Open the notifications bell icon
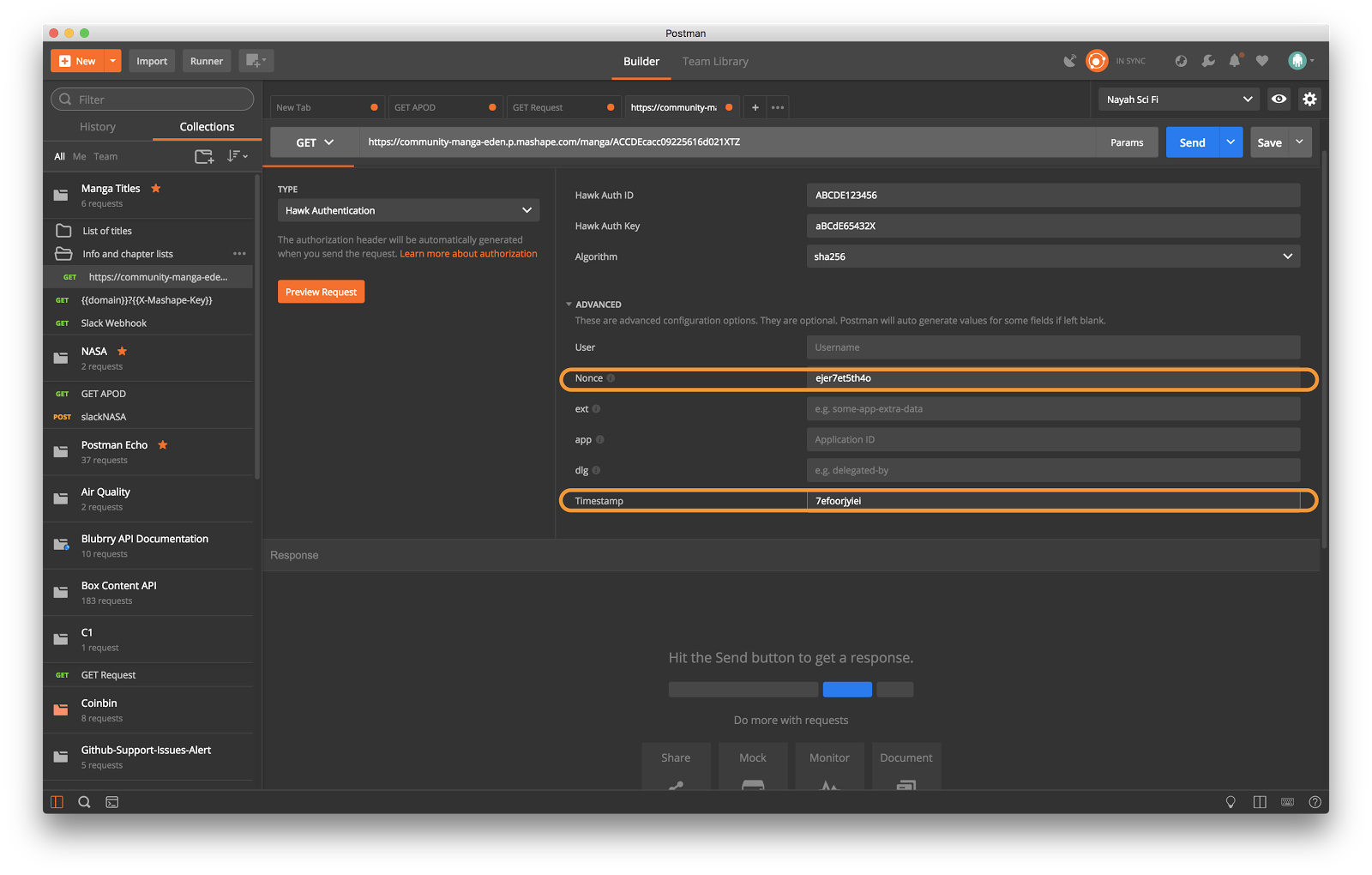Image resolution: width=1372 pixels, height=875 pixels. (1235, 61)
